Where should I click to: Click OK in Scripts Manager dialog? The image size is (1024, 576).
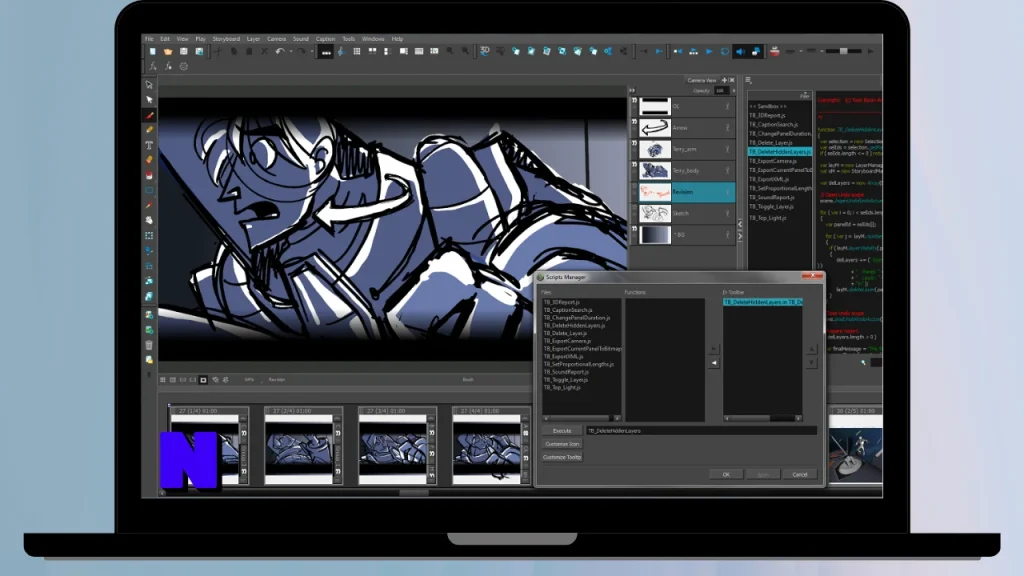coord(726,475)
